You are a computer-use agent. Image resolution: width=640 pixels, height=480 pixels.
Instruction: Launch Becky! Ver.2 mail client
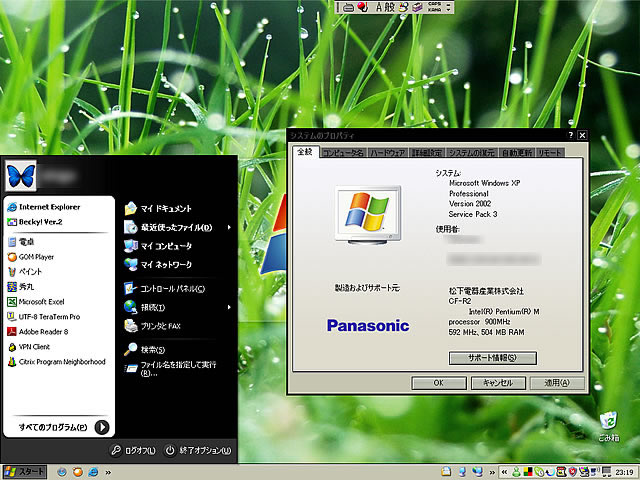coord(35,222)
